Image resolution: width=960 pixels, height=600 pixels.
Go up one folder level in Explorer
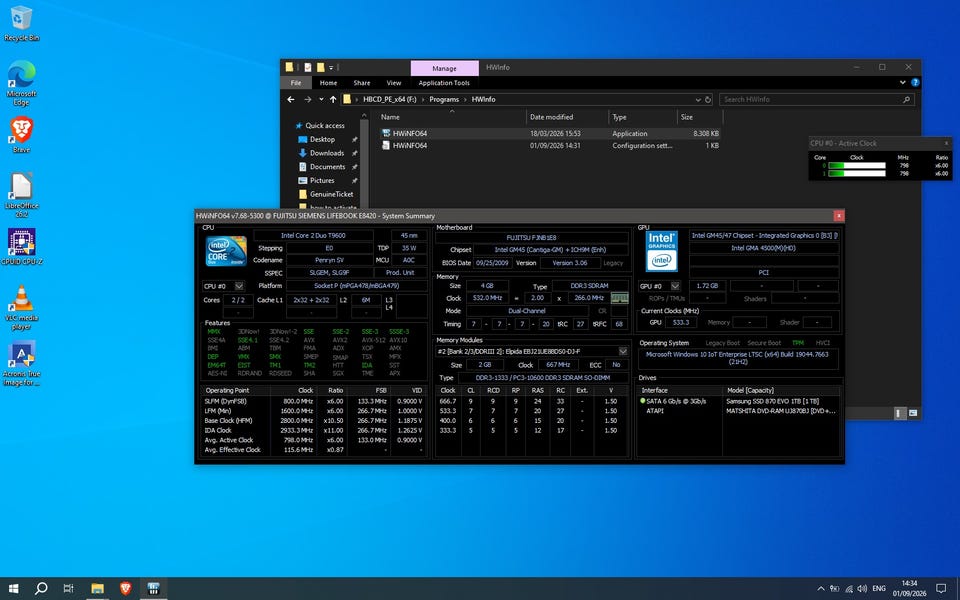click(332, 99)
